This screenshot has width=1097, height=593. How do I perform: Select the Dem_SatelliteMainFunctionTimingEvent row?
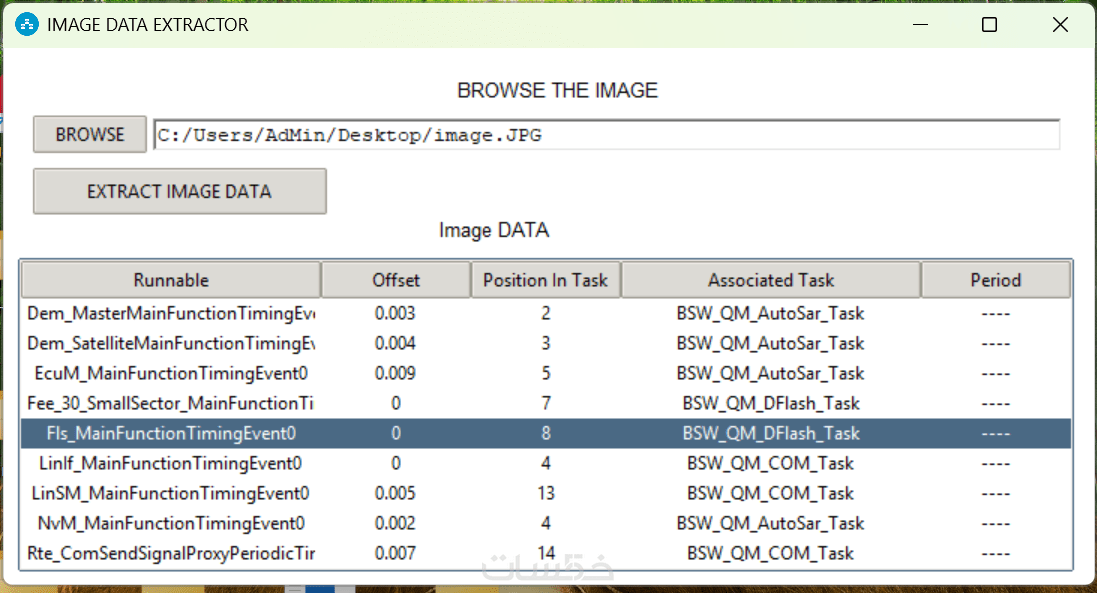171,343
